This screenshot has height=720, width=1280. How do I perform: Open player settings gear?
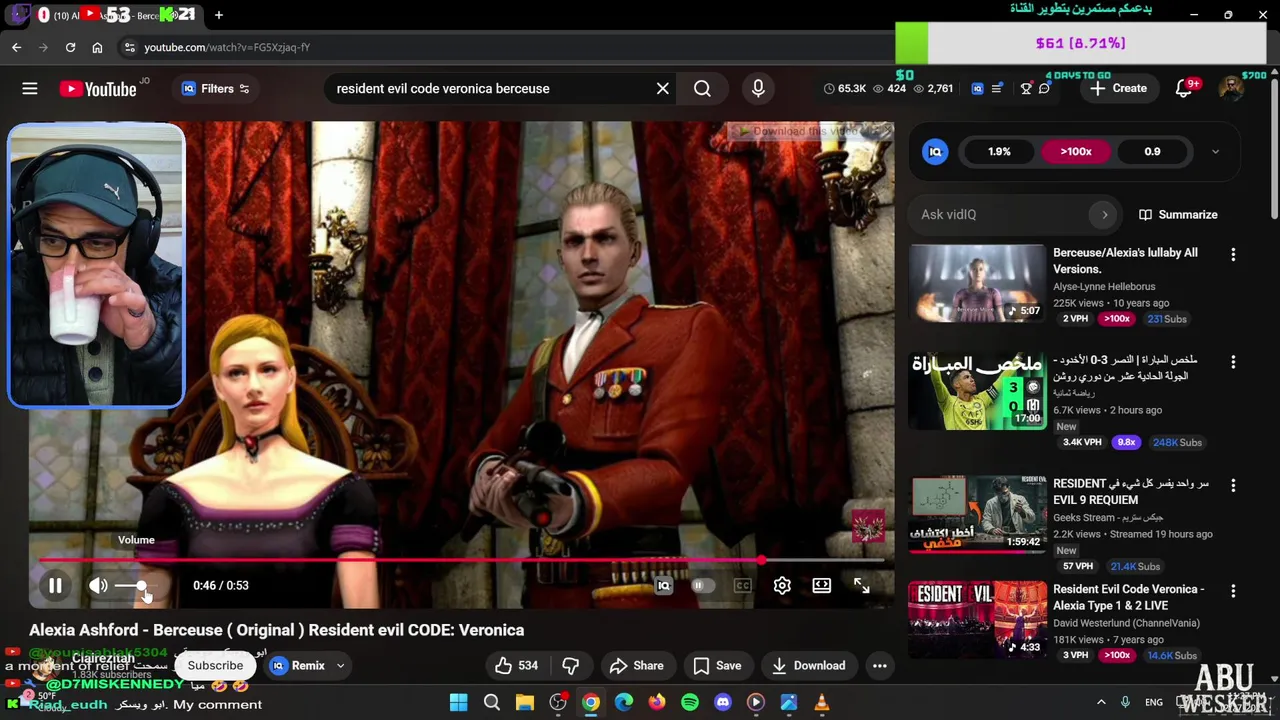point(782,586)
